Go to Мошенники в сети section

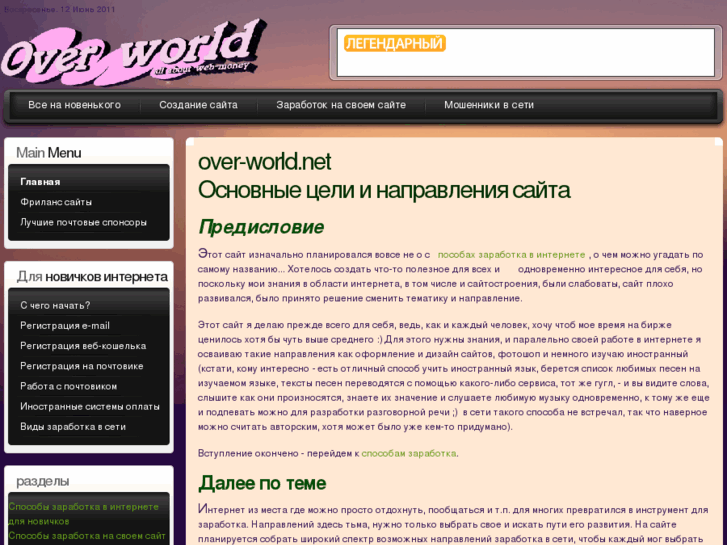click(x=489, y=105)
